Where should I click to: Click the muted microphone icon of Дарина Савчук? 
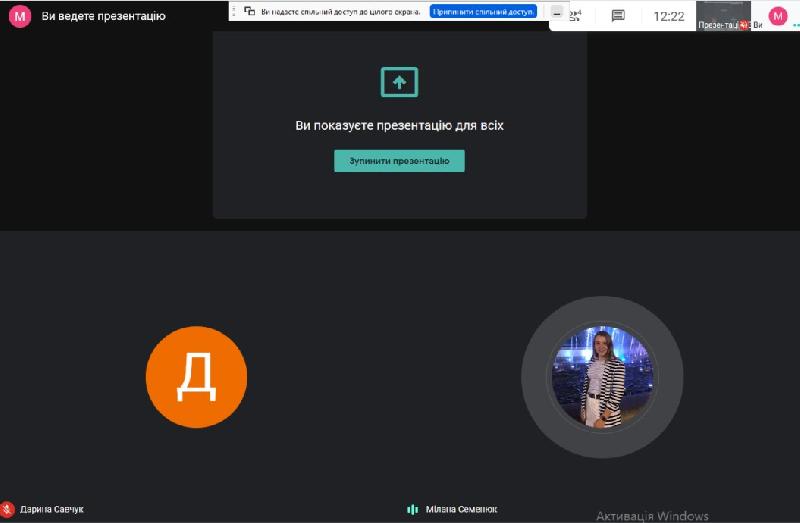(8, 509)
